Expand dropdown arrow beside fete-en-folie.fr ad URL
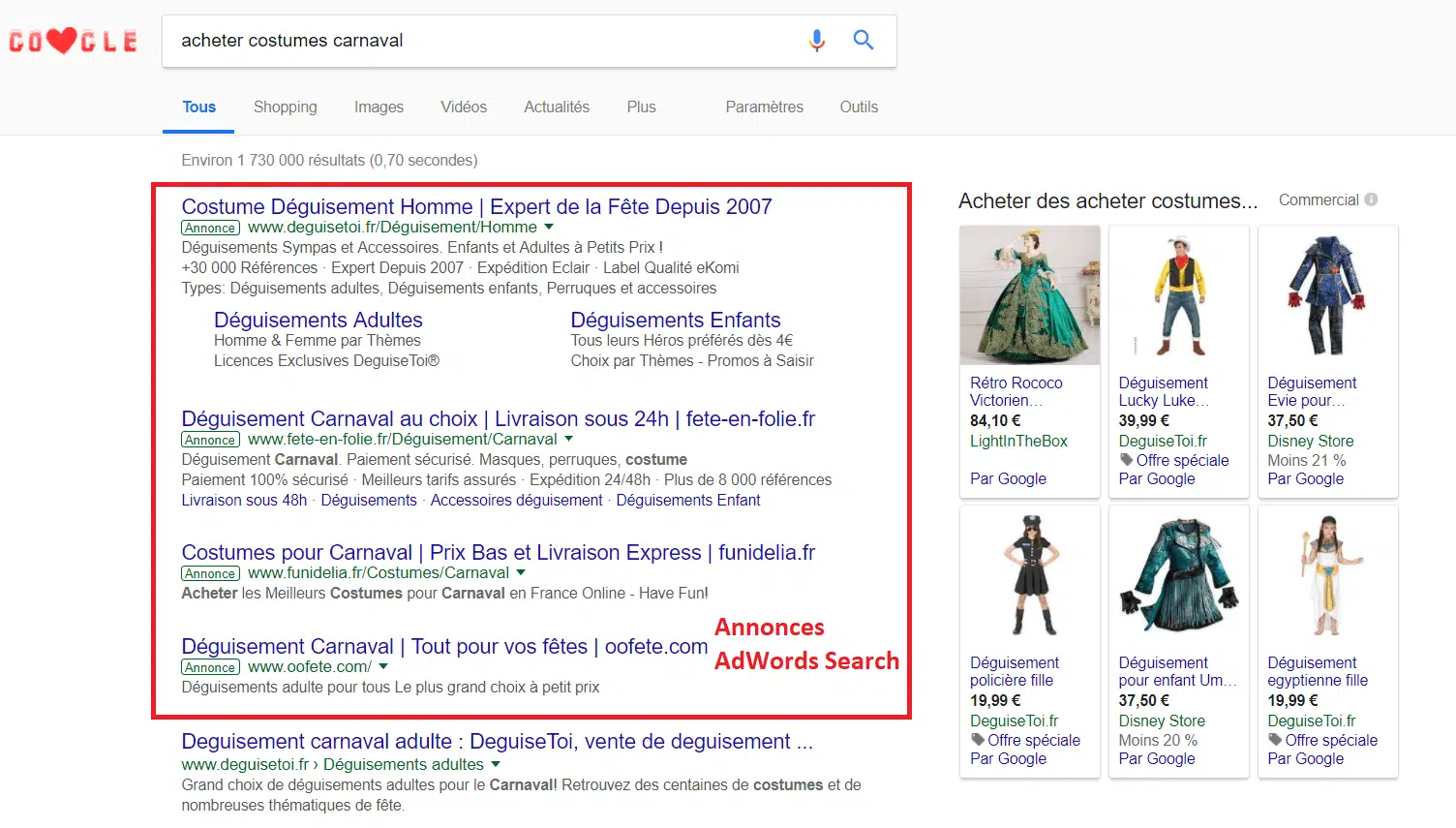 click(569, 440)
